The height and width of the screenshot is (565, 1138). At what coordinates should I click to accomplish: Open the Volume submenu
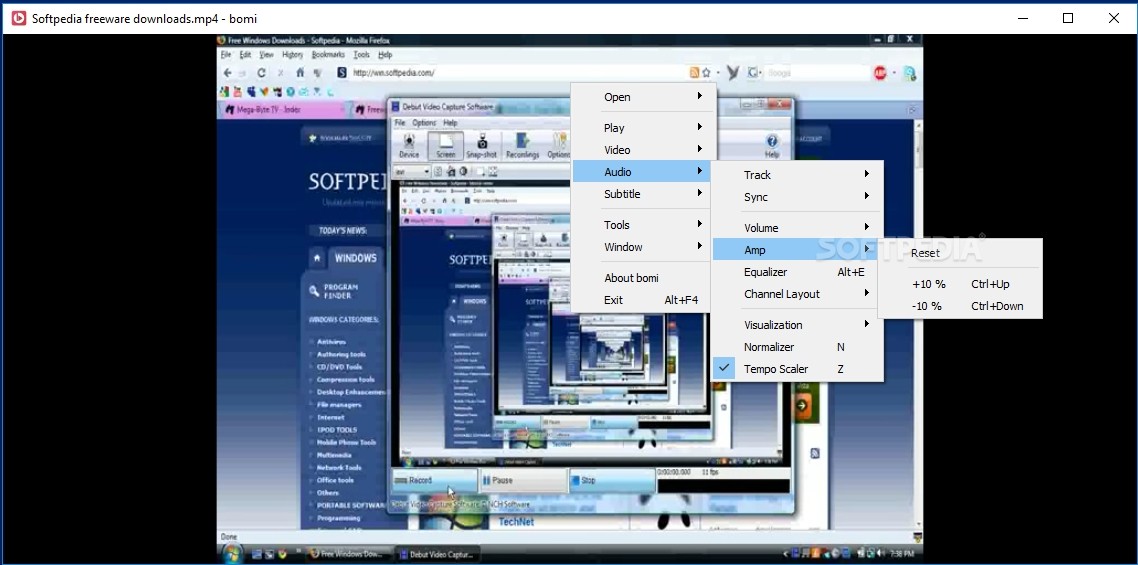point(798,228)
